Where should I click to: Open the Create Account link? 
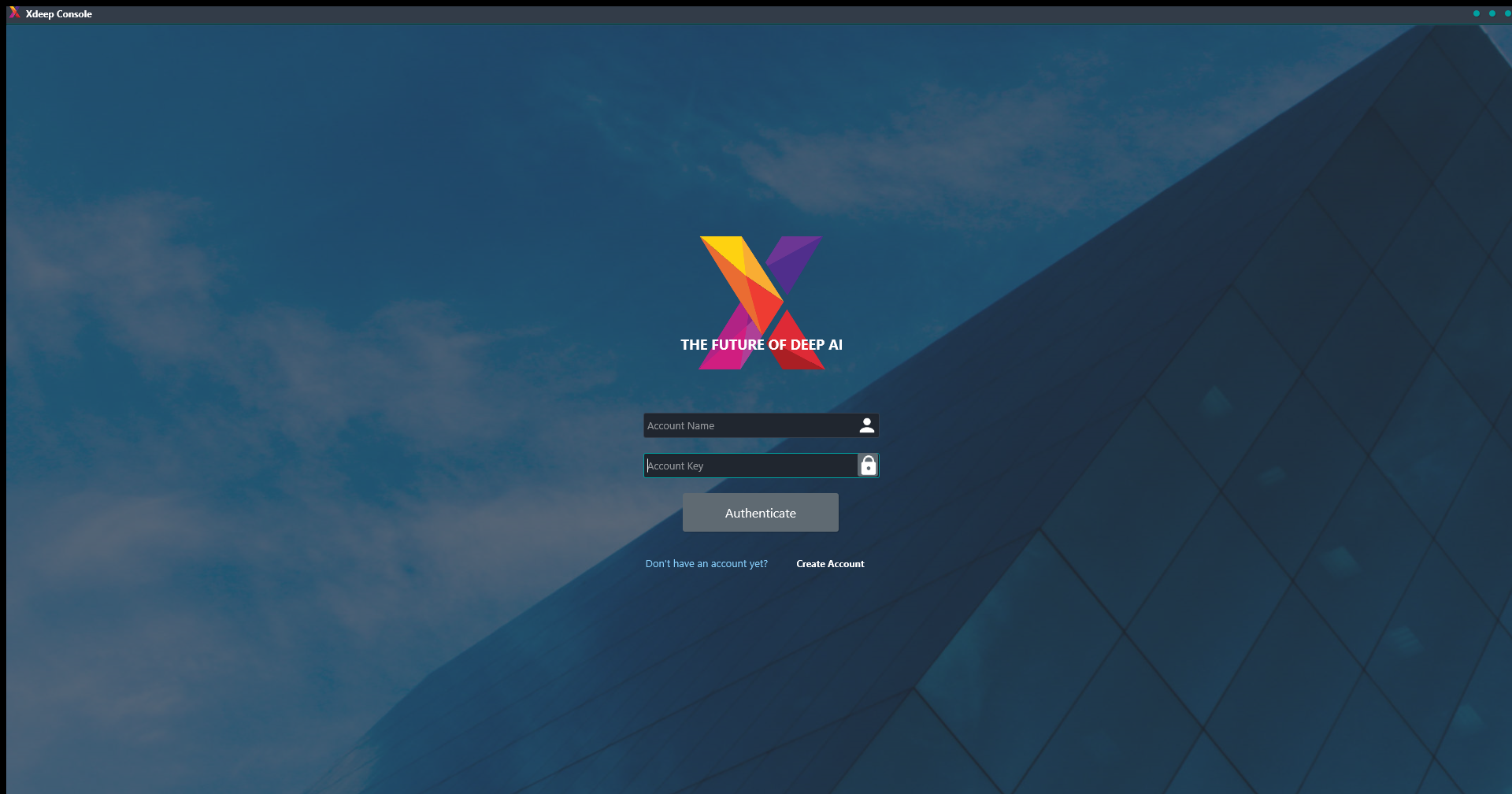pos(830,564)
